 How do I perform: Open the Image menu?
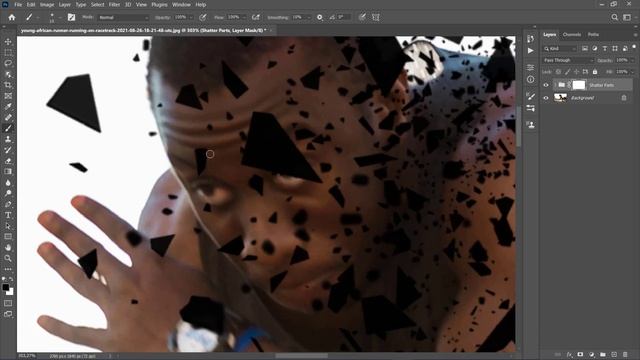tap(47, 4)
